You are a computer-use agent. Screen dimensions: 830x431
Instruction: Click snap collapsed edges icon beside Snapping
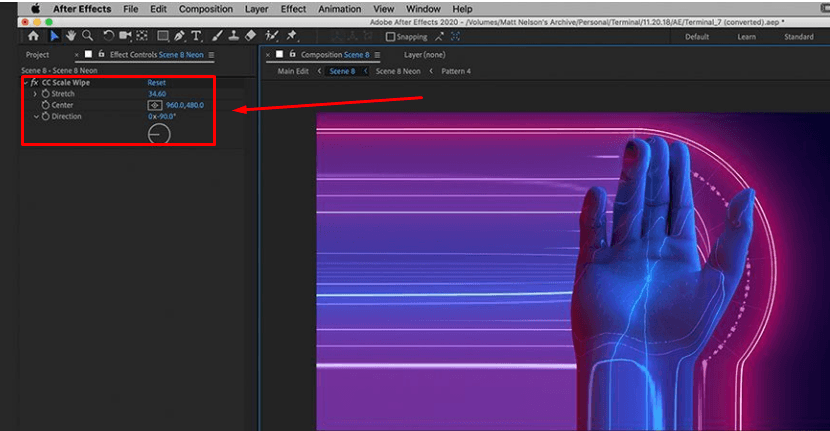point(439,37)
